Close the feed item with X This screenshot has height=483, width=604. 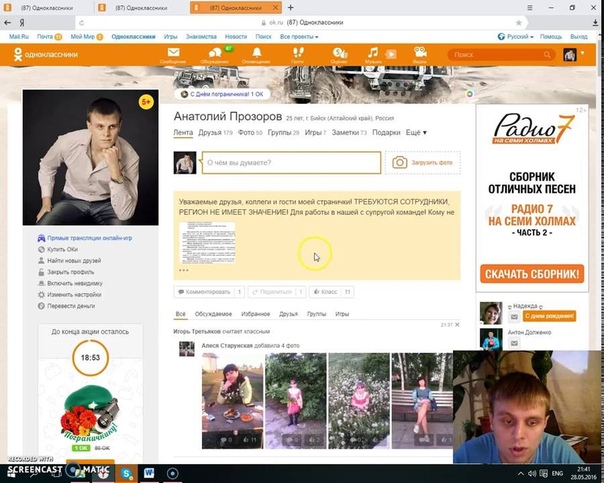click(x=457, y=325)
